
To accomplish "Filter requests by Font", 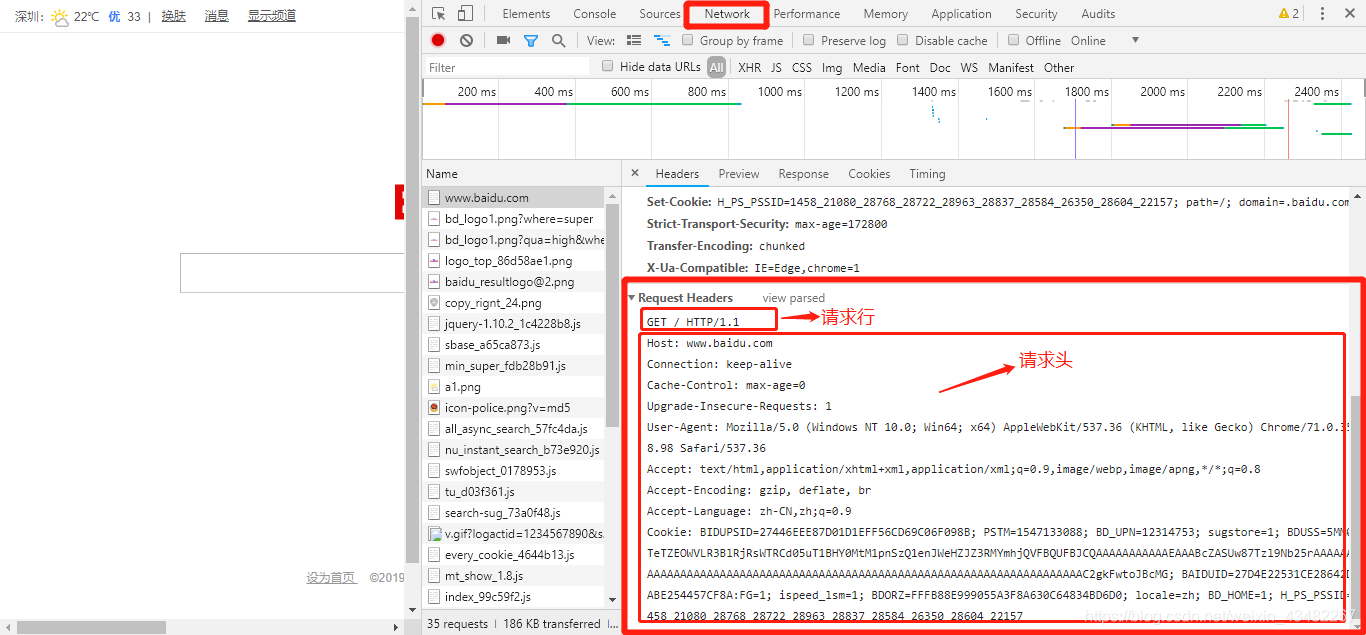I will pyautogui.click(x=908, y=68).
